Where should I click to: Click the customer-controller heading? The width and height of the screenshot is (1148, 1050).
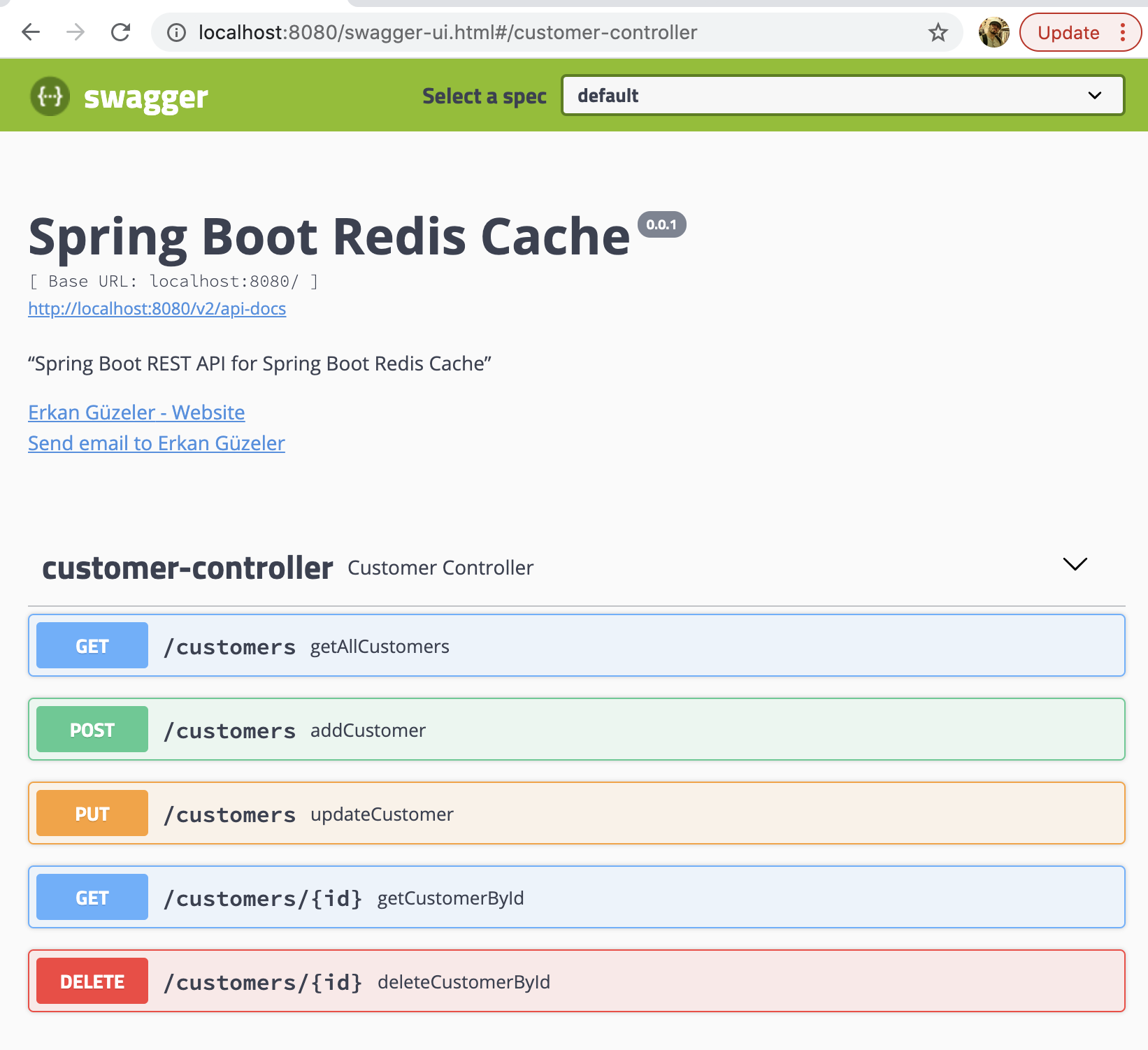pos(187,568)
